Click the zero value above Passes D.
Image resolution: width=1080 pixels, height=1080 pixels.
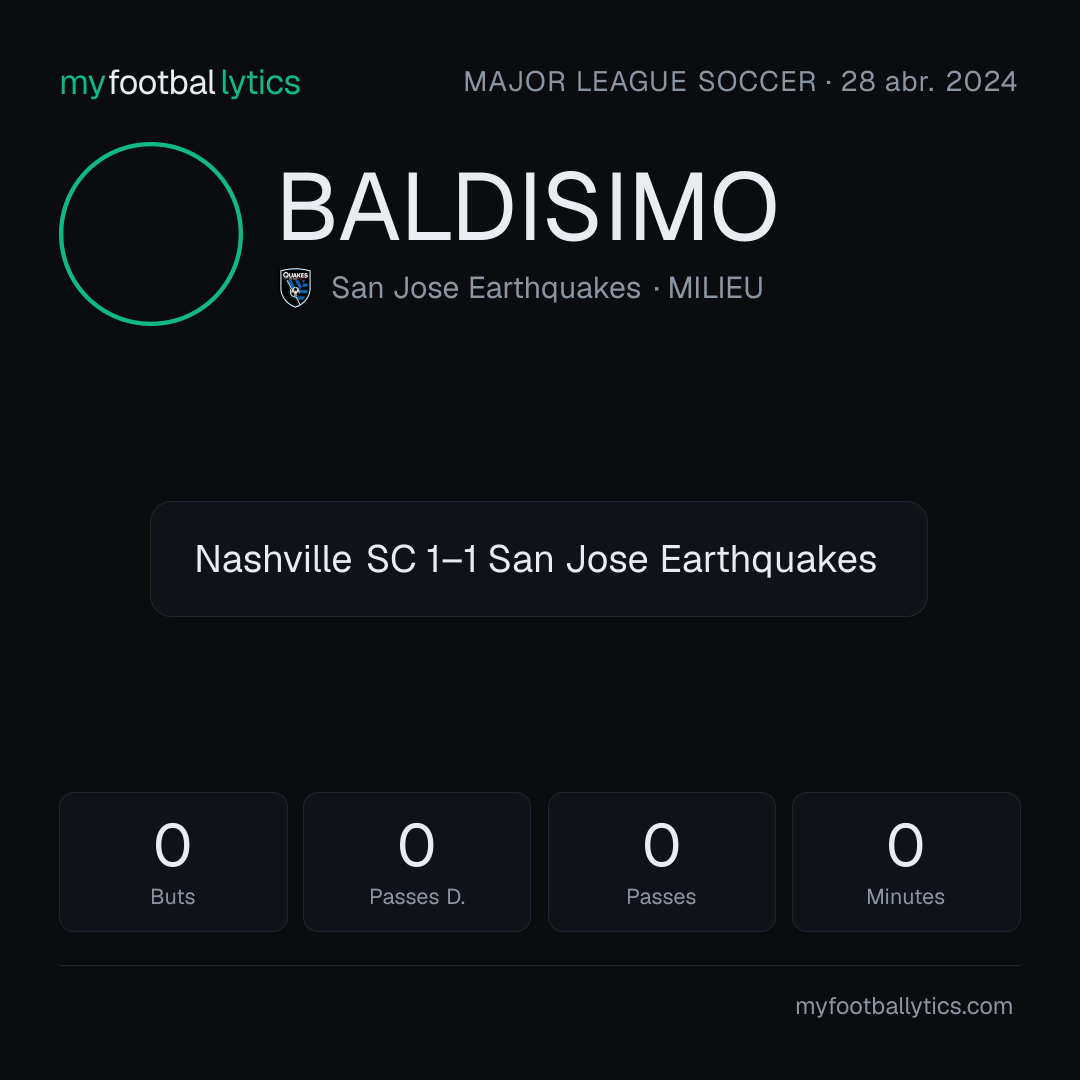[x=417, y=844]
